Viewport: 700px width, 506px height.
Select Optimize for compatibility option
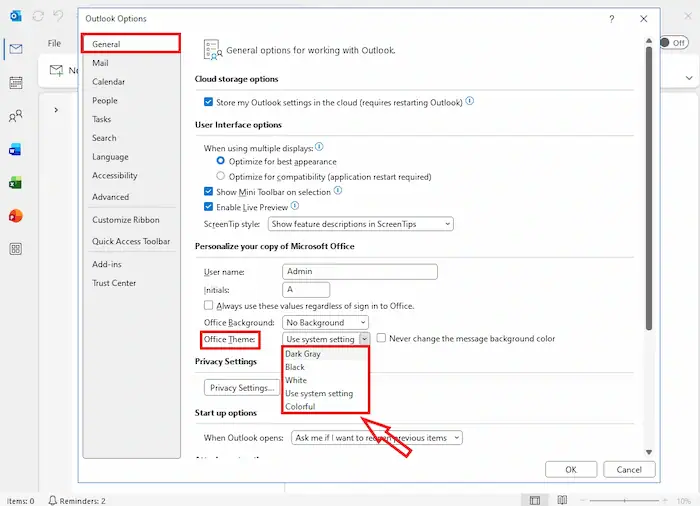221,176
